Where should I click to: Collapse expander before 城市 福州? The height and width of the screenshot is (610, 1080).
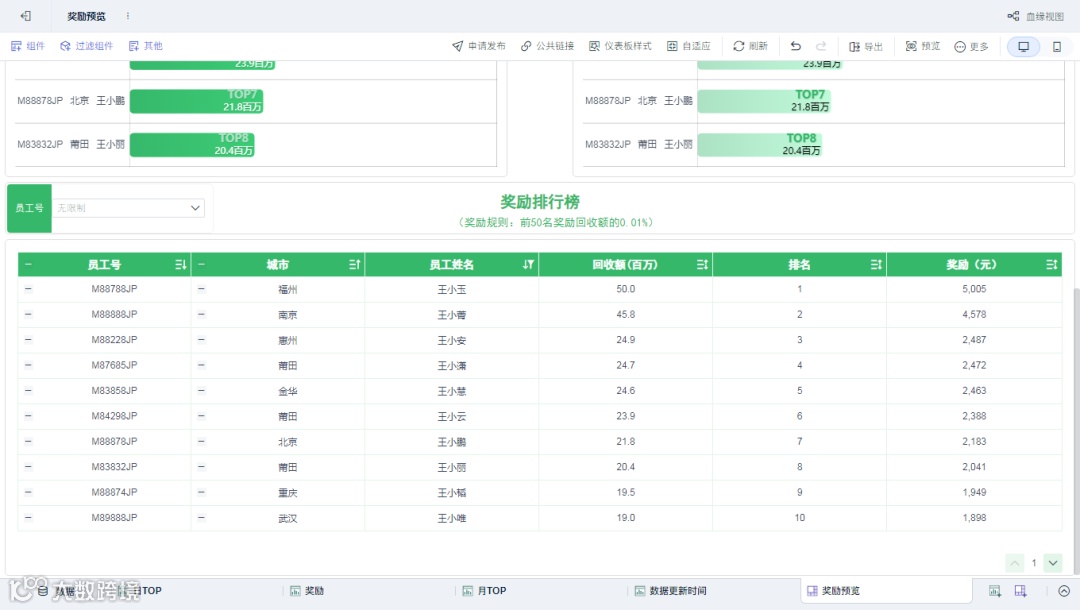point(201,289)
